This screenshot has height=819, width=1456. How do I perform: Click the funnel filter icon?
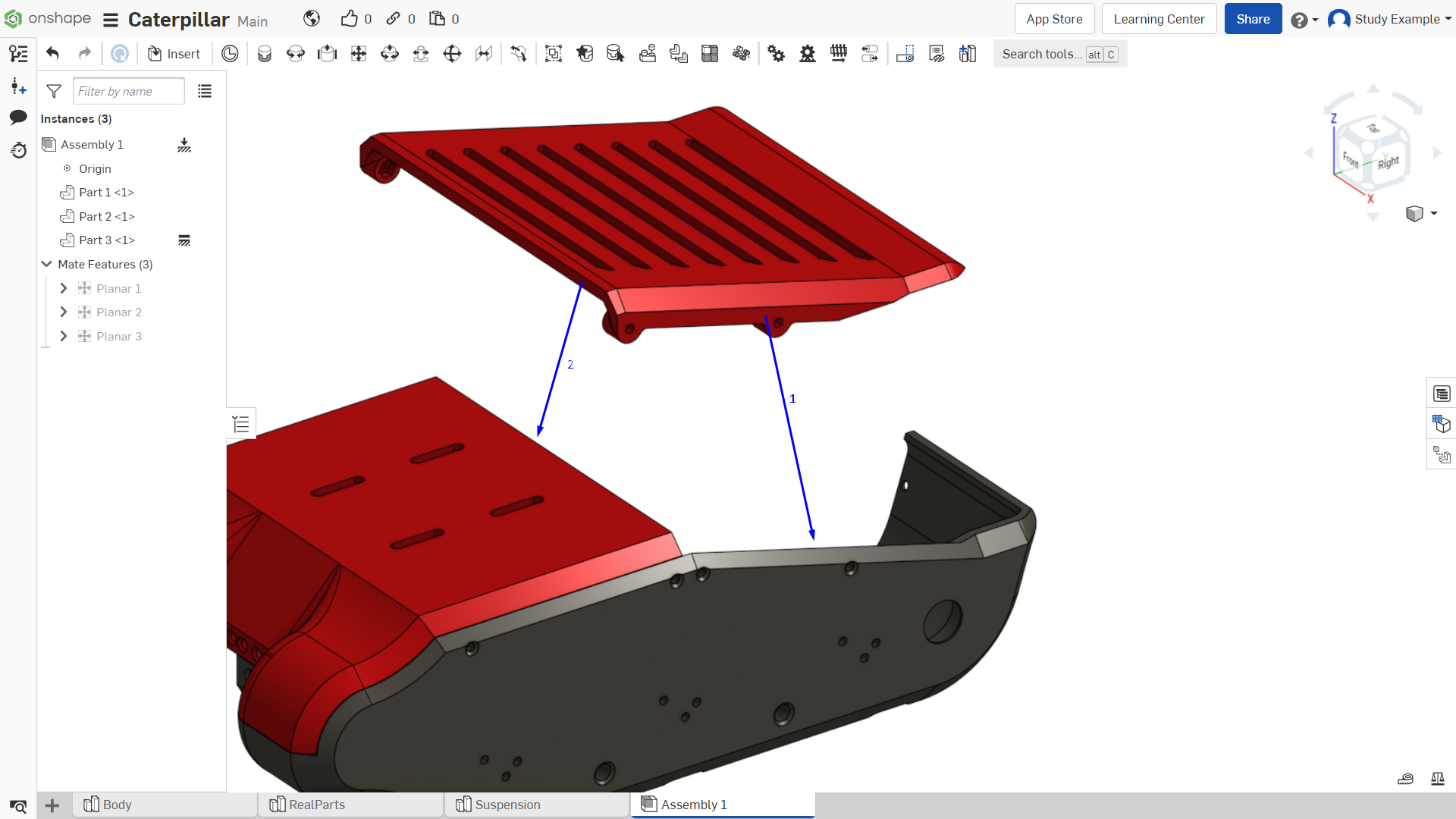54,91
